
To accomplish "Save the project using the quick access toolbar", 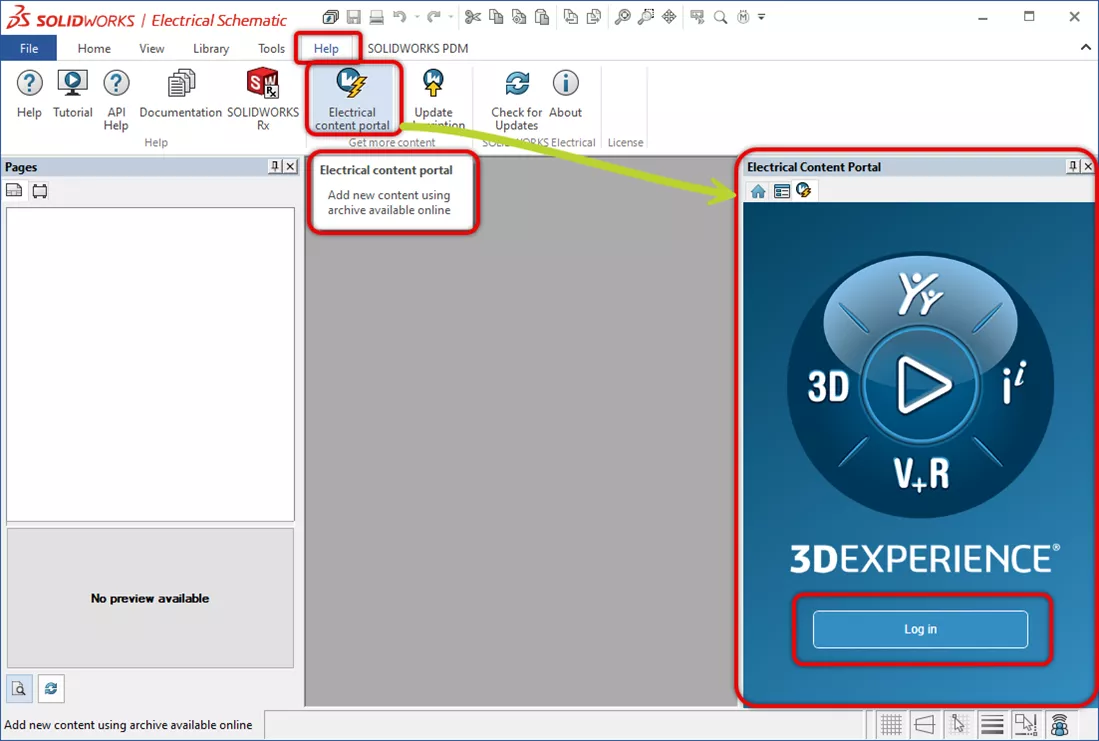I will pyautogui.click(x=354, y=17).
